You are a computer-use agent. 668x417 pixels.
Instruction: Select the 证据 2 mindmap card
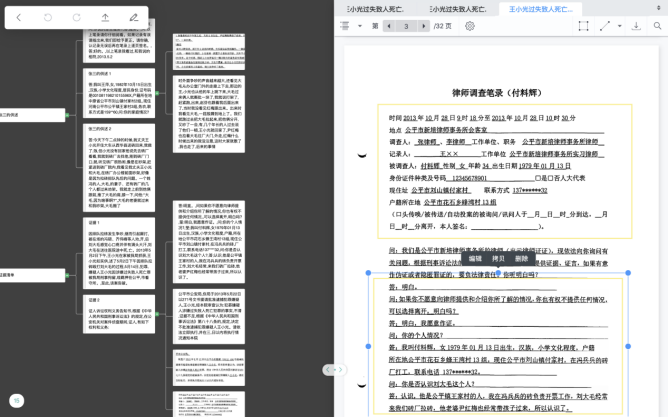(x=119, y=314)
